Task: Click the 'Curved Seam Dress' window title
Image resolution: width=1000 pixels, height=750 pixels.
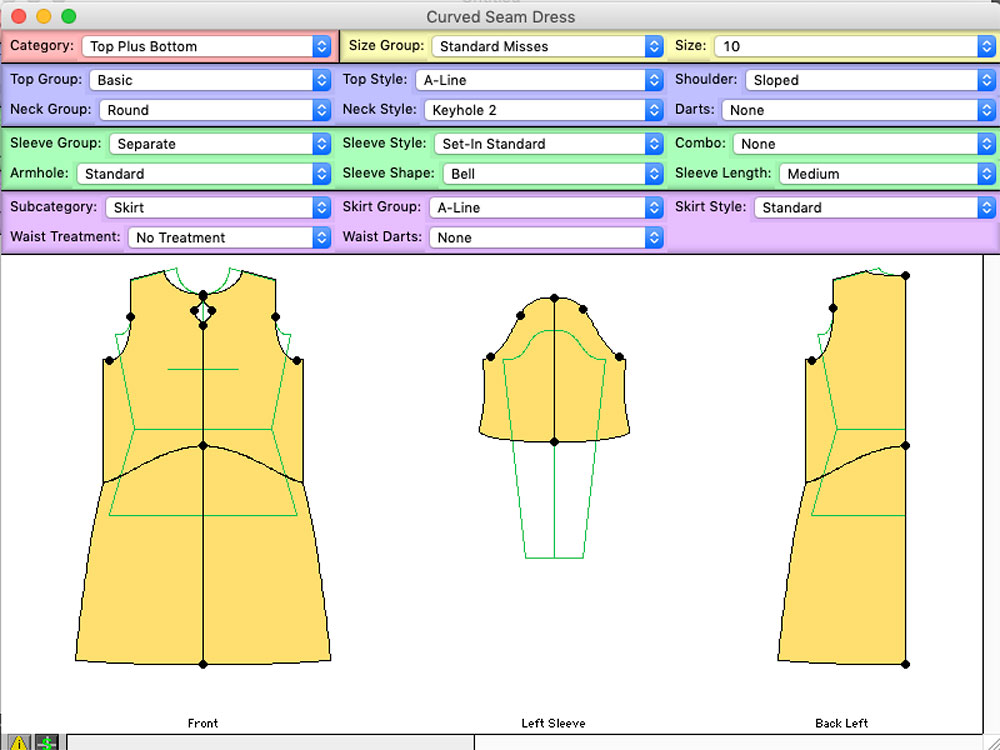Action: 501,17
